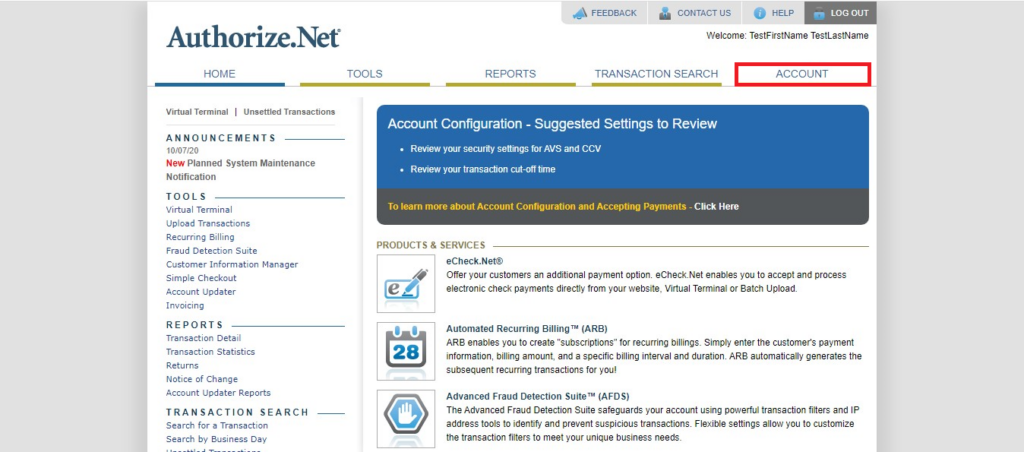Switch to TRANSACTION SEARCH tab

pyautogui.click(x=656, y=74)
